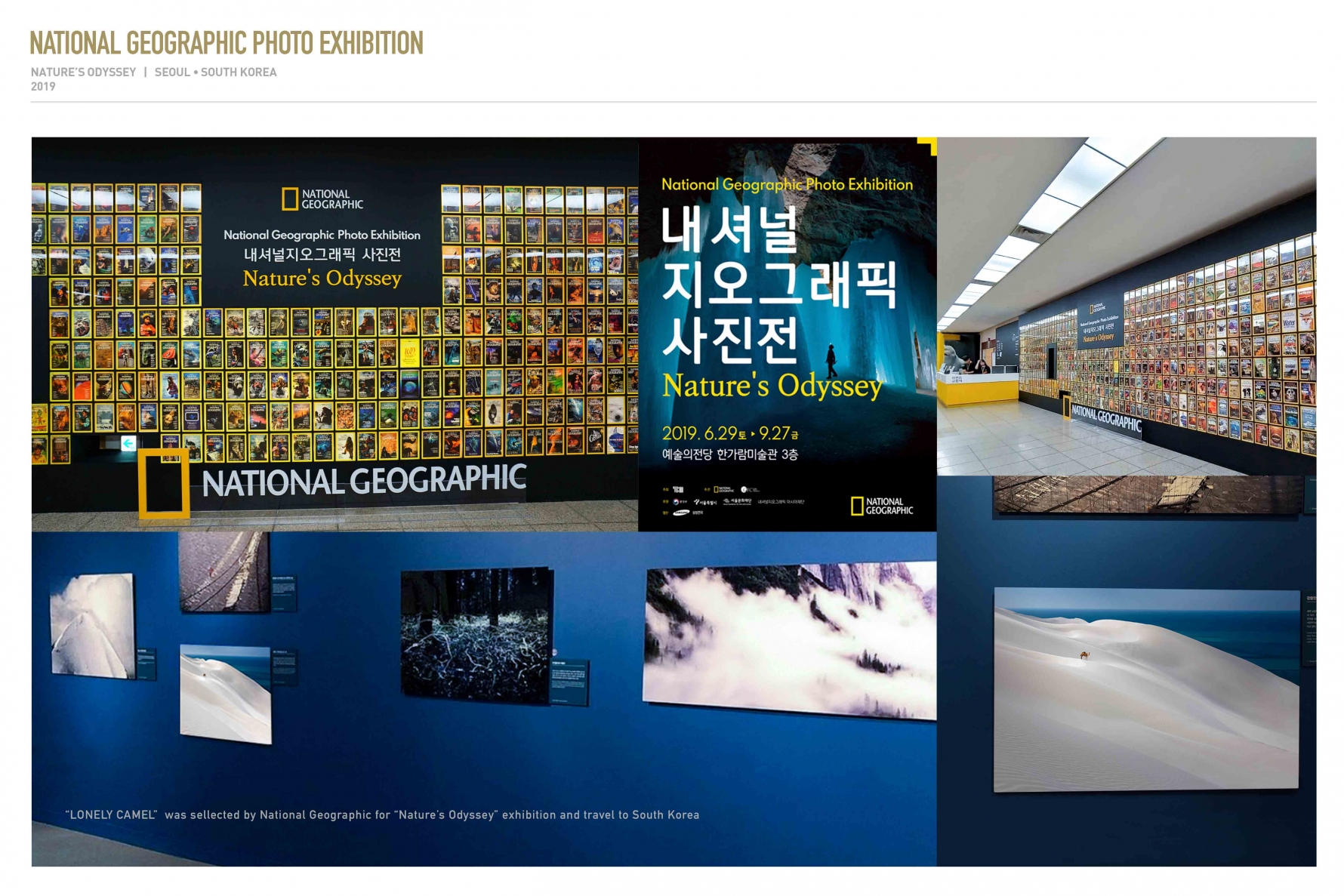
Task: Click the poster's "Nature's Odyssey" yellow title
Action: (x=772, y=386)
